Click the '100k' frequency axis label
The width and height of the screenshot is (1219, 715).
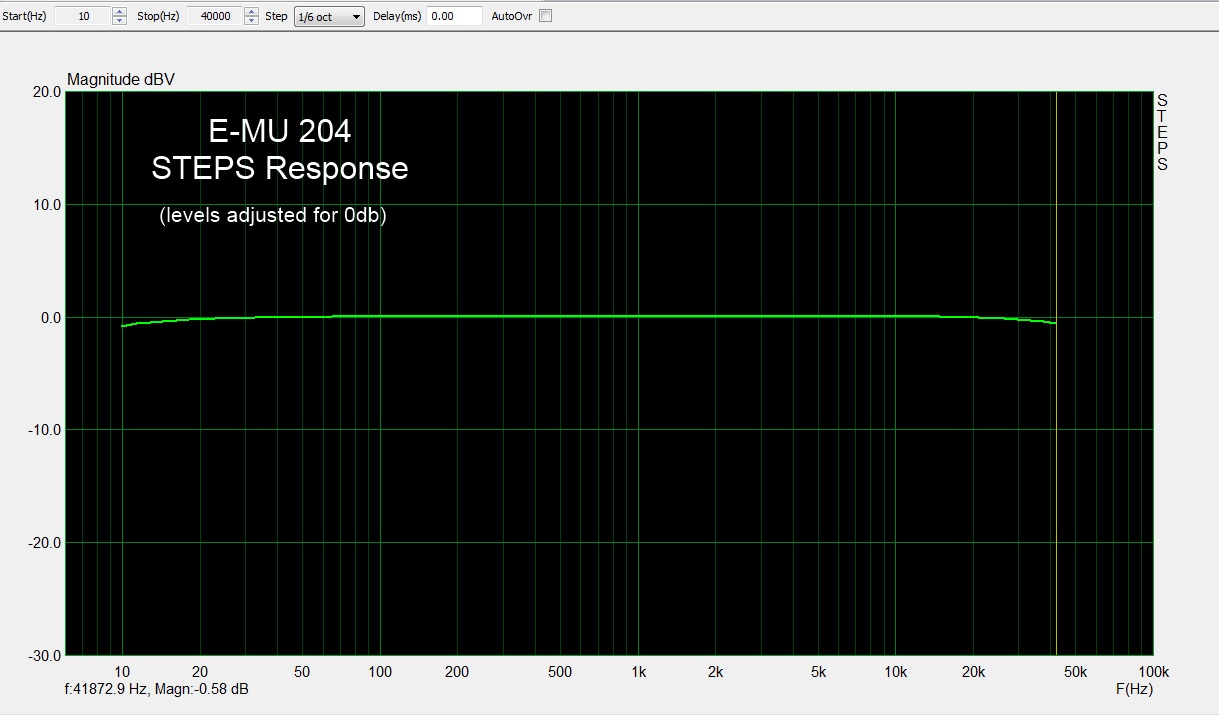pos(1153,672)
